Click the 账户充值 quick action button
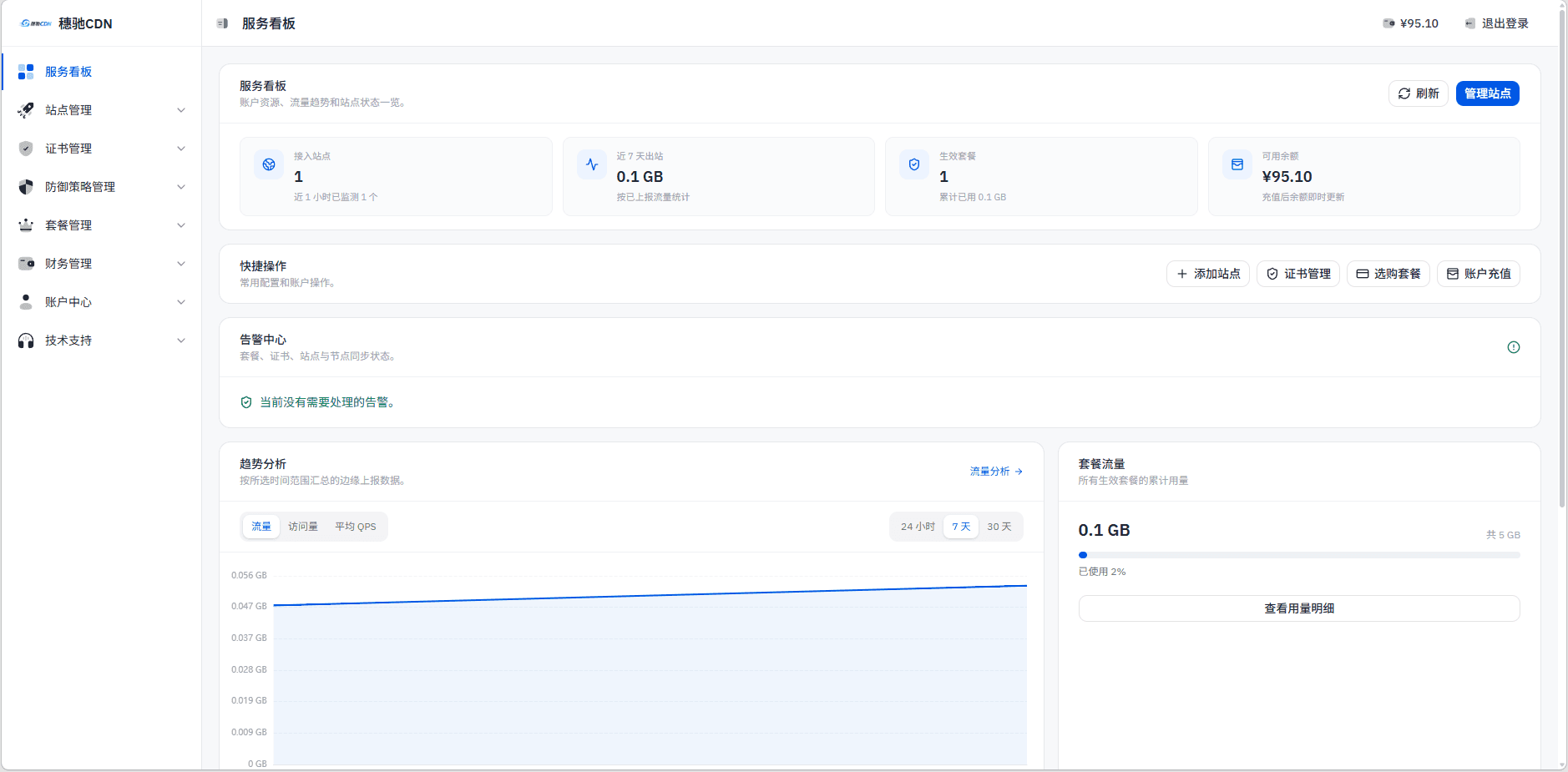 pos(1479,274)
